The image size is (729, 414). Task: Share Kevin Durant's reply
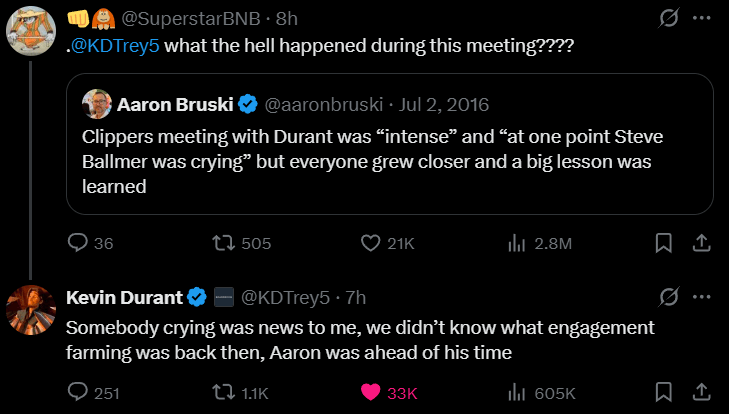[701, 393]
